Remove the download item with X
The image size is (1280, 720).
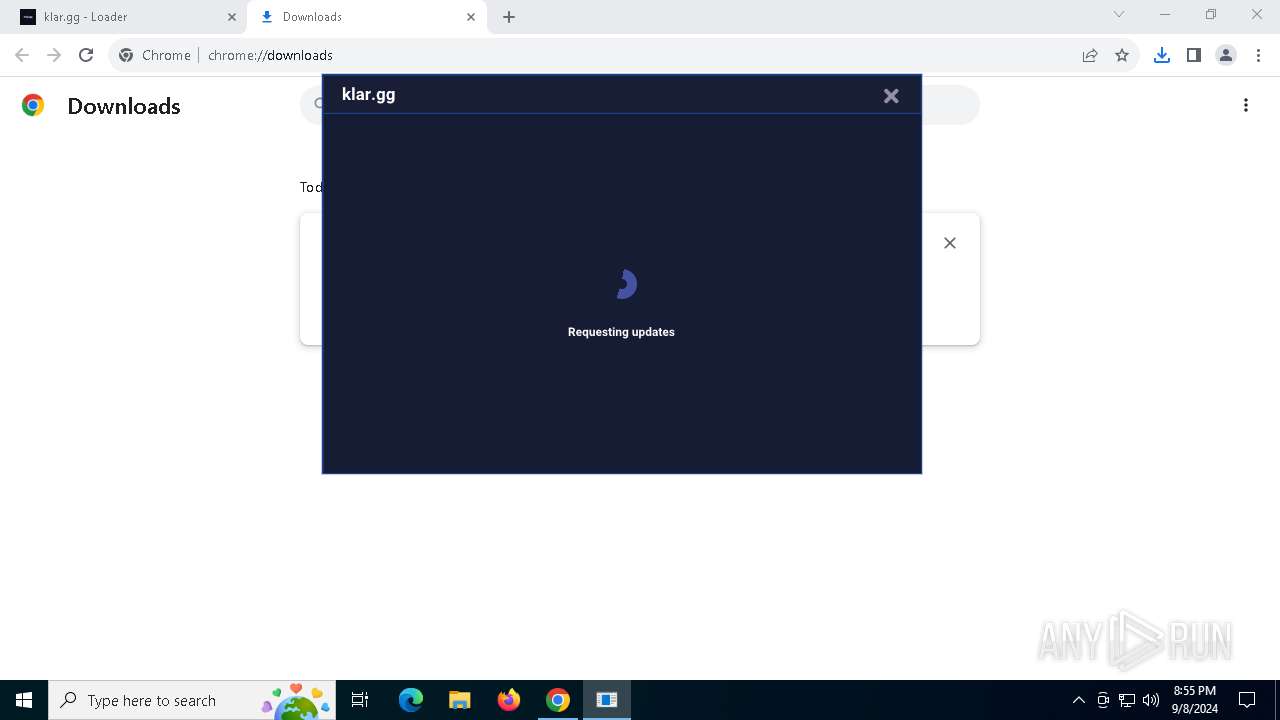pos(950,243)
